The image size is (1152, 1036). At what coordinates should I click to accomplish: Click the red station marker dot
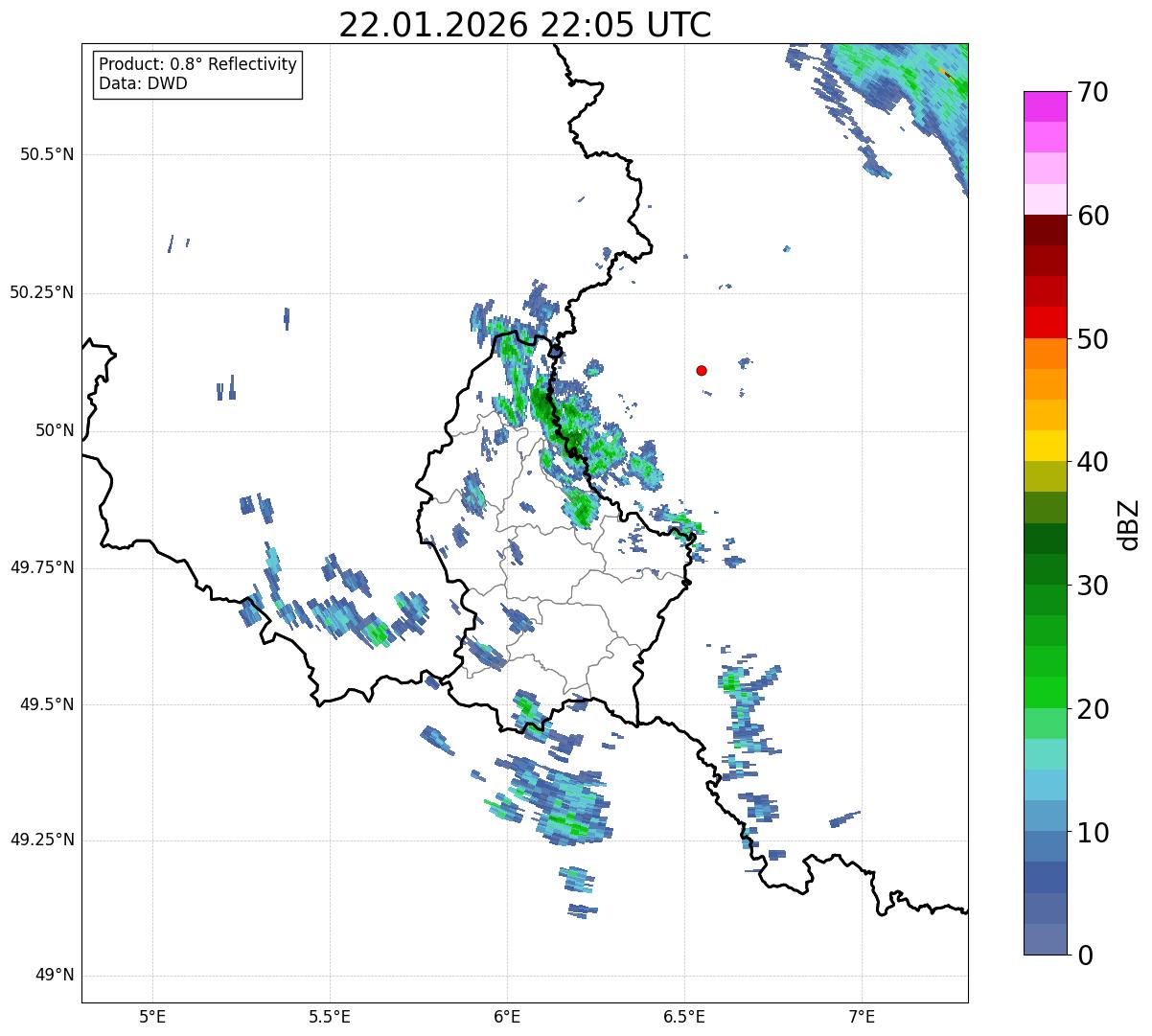[702, 370]
